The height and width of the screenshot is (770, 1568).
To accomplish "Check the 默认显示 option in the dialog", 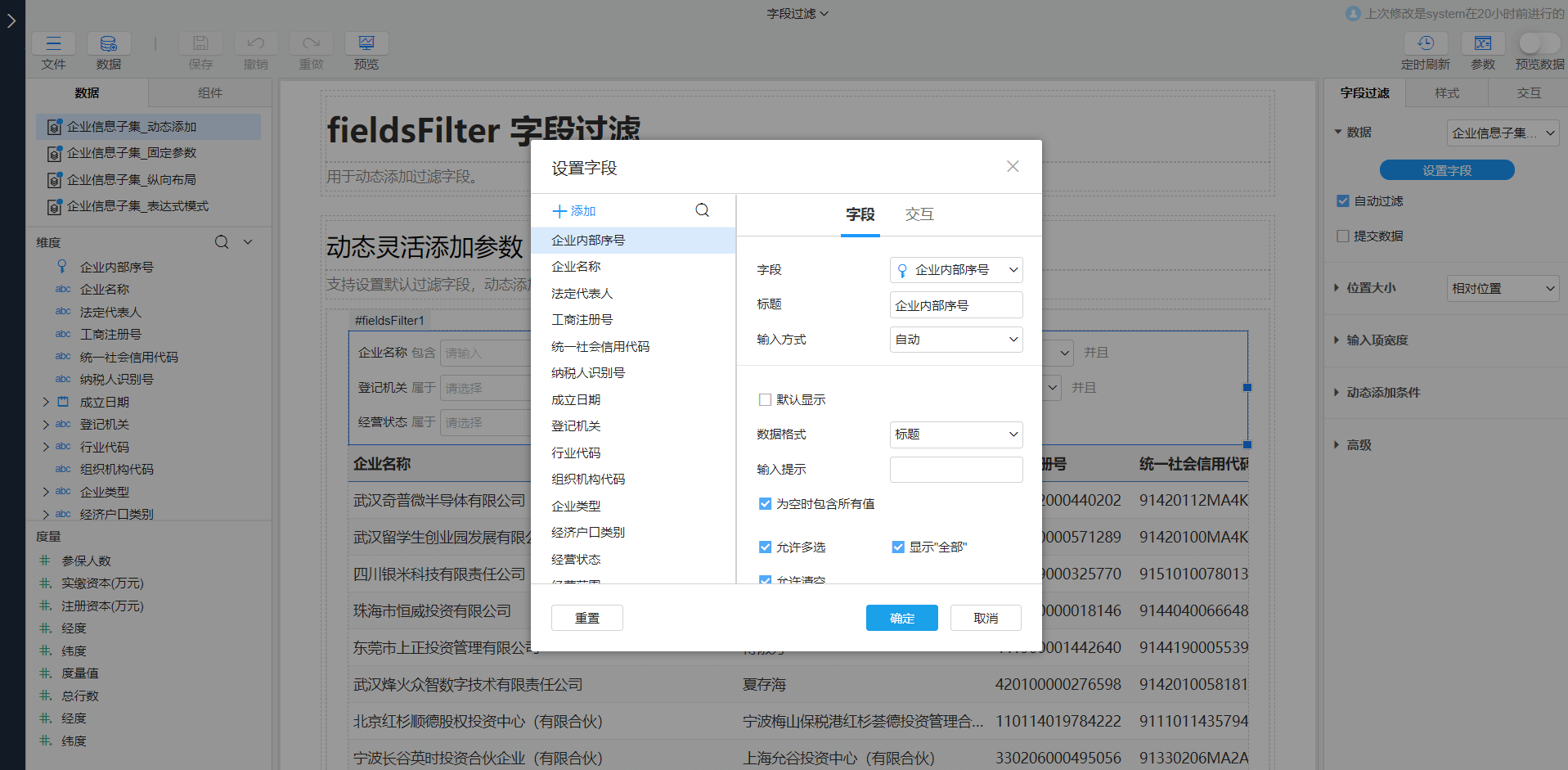I will (765, 399).
